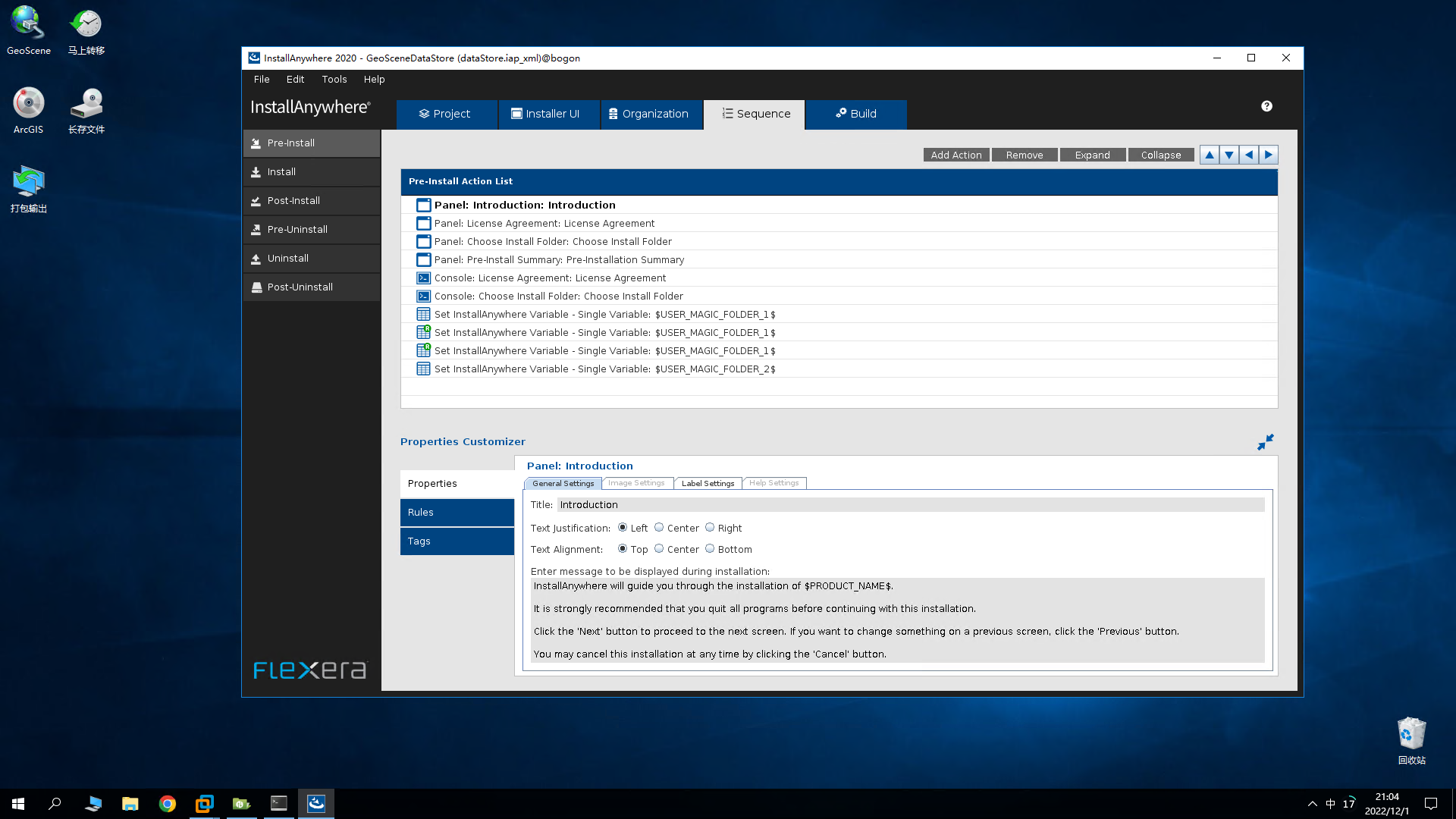Viewport: 1456px width, 819px height.
Task: Open the Tools menu
Action: 334,80
